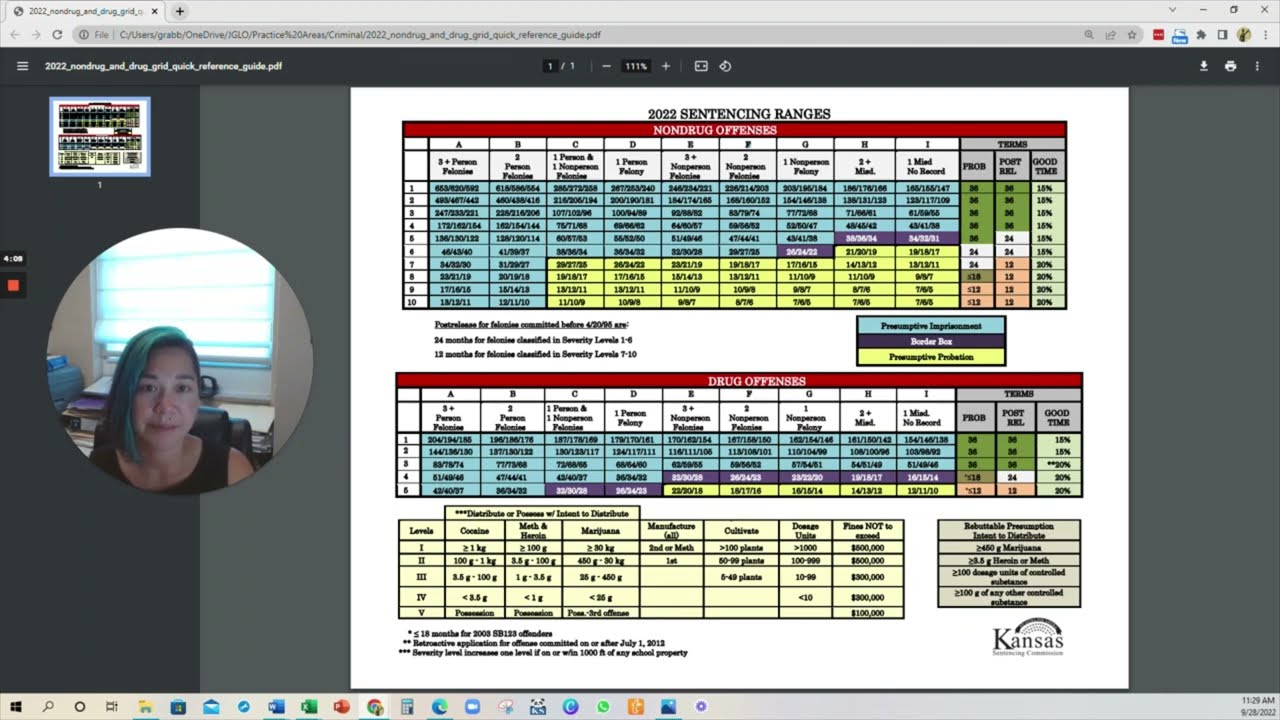Viewport: 1280px width, 720px height.
Task: Open browser zoom indicator in address bar
Action: (1088, 34)
